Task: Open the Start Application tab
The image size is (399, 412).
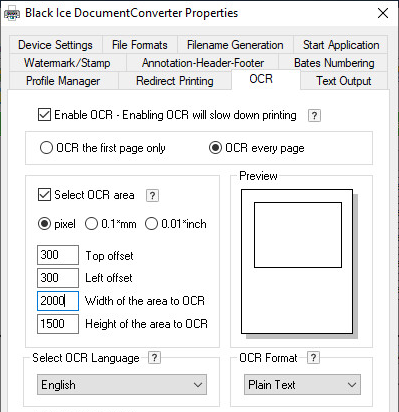Action: point(341,45)
